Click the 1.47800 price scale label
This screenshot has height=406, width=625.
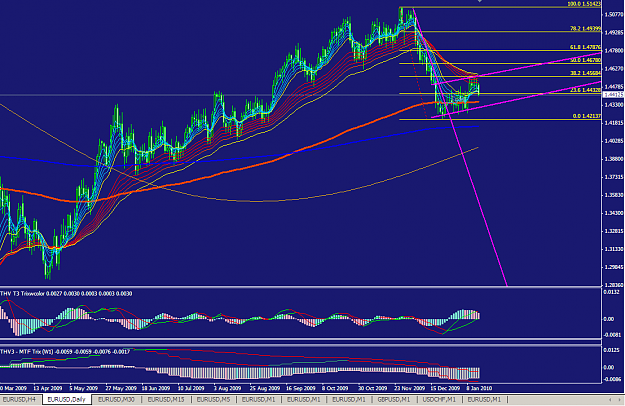(614, 51)
